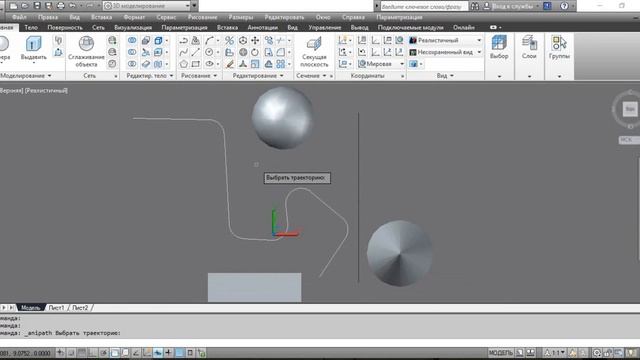640x360 pixels.
Task: Toggle the МОДЕЛЬ space button in status bar
Action: point(500,353)
